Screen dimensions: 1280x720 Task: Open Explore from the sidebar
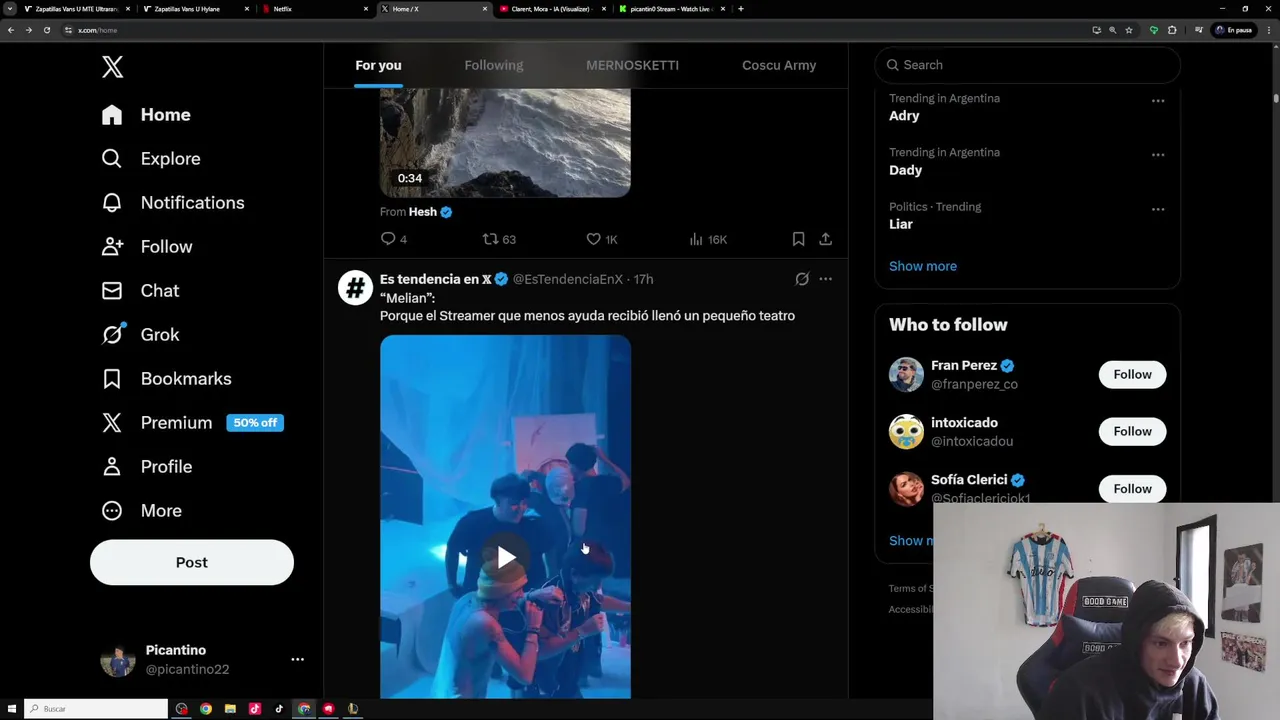pos(151,159)
